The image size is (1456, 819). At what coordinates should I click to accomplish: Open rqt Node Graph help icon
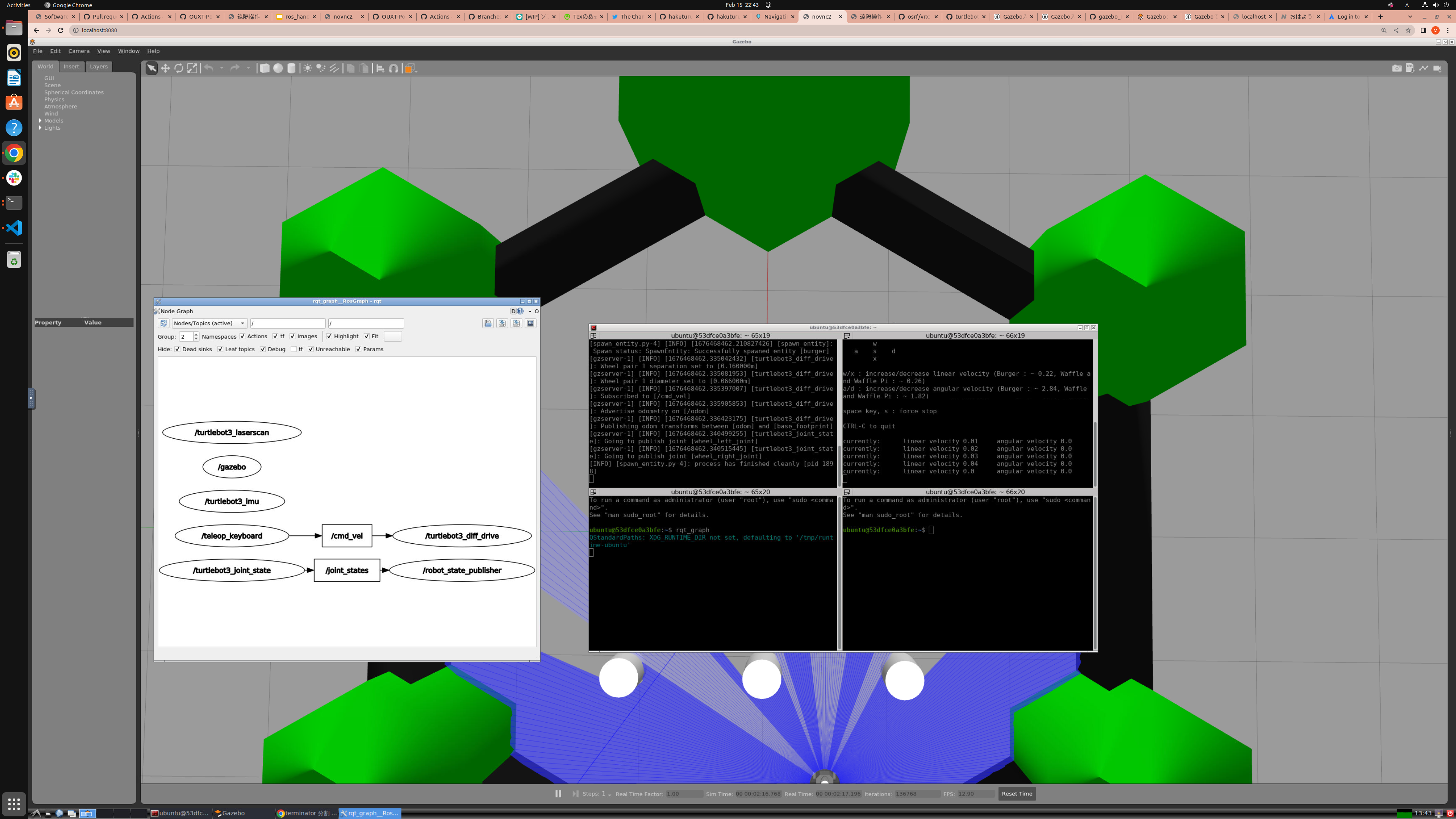[520, 311]
